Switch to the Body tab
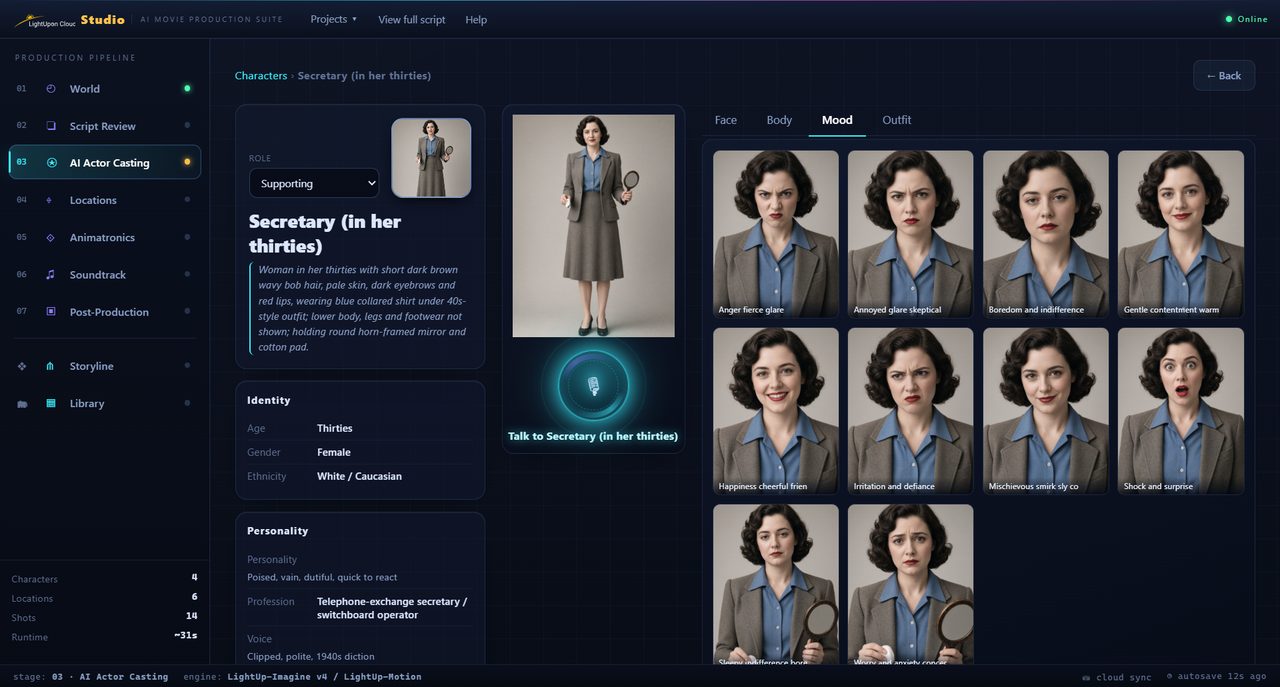1280x687 pixels. click(x=779, y=120)
